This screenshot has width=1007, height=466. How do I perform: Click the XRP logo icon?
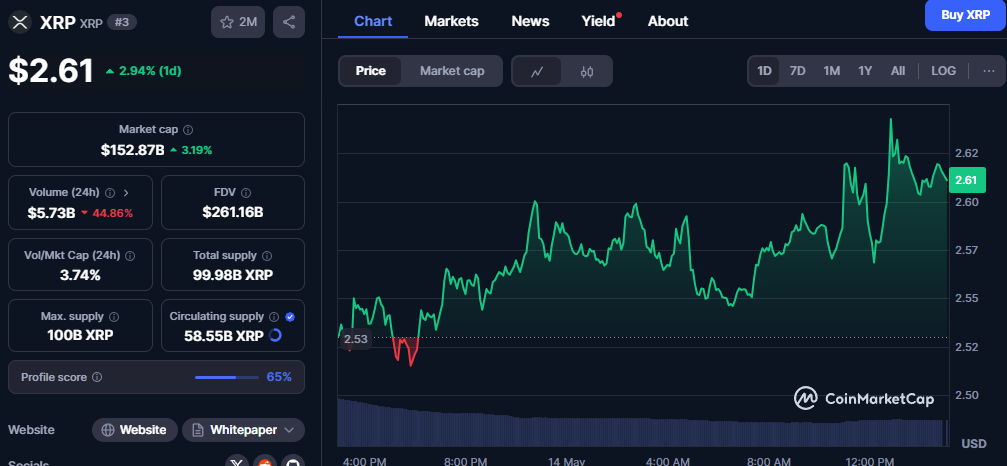click(21, 22)
